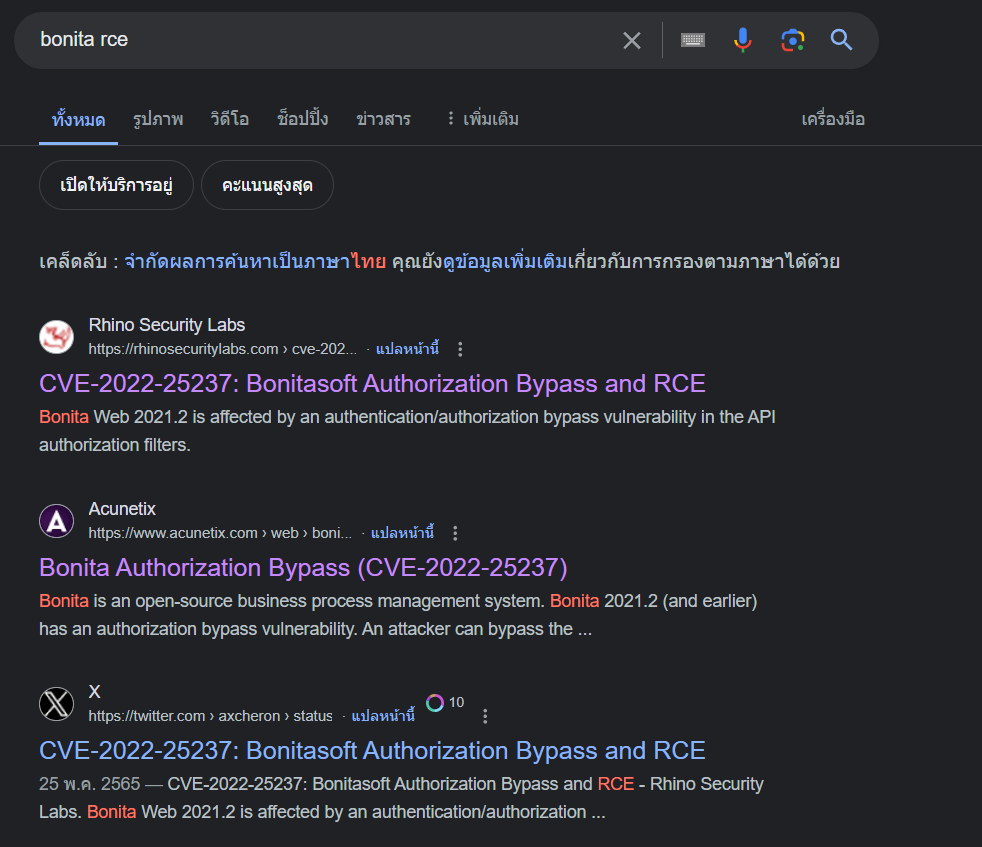Toggle the 'คะแนนสูงสุด' filter chip

[x=267, y=186]
